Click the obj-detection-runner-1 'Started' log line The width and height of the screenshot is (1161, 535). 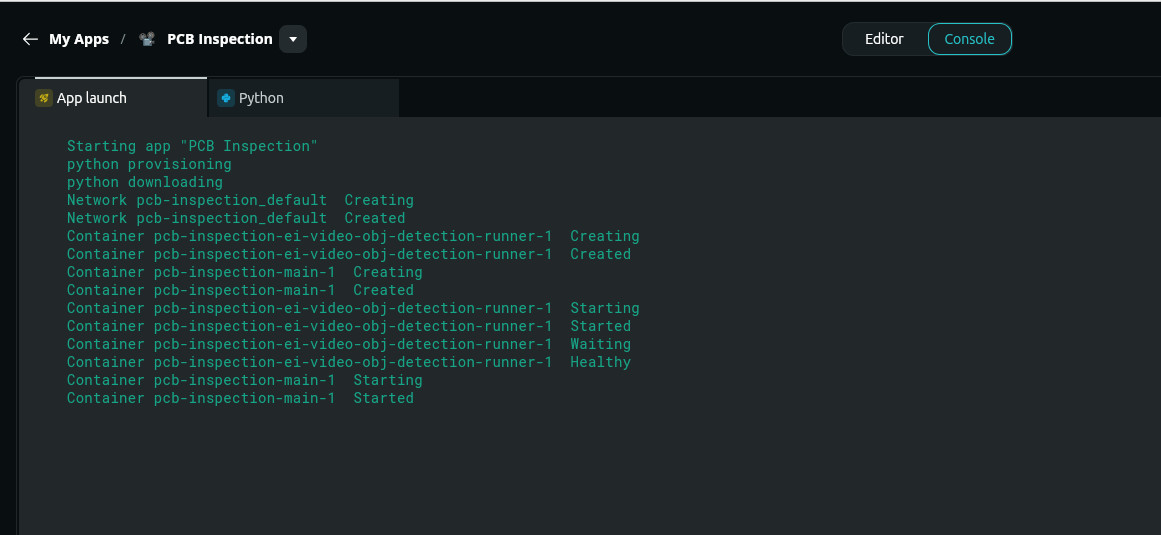point(349,326)
